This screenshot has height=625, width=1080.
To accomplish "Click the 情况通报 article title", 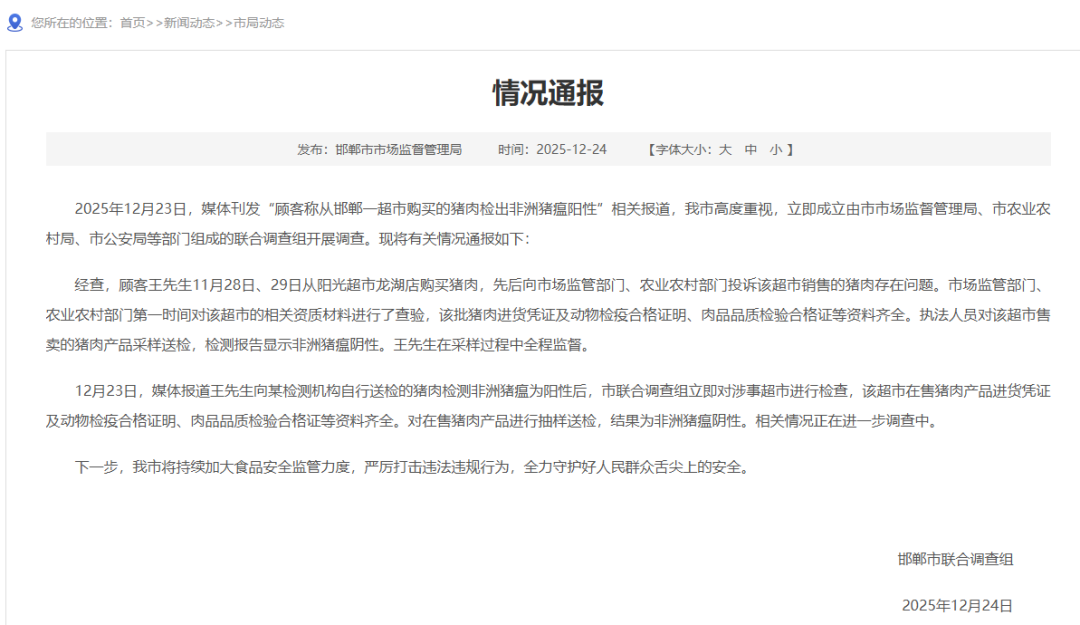I will pyautogui.click(x=548, y=93).
